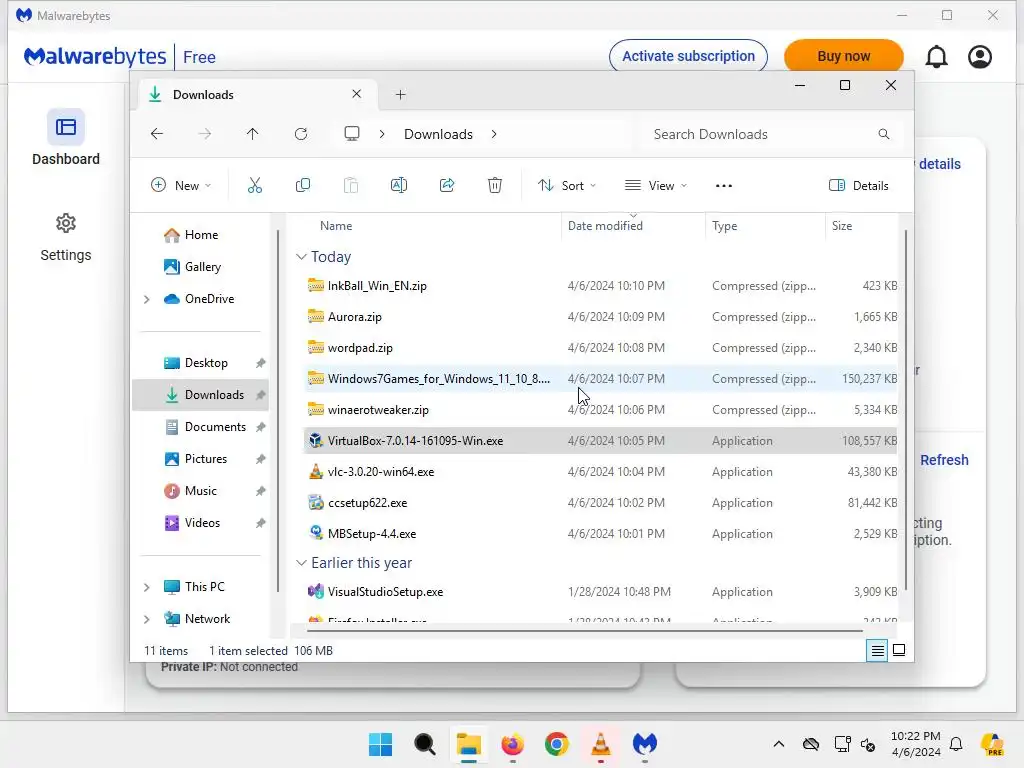The height and width of the screenshot is (768, 1024).
Task: Open Documents in navigation pane
Action: (x=200, y=427)
